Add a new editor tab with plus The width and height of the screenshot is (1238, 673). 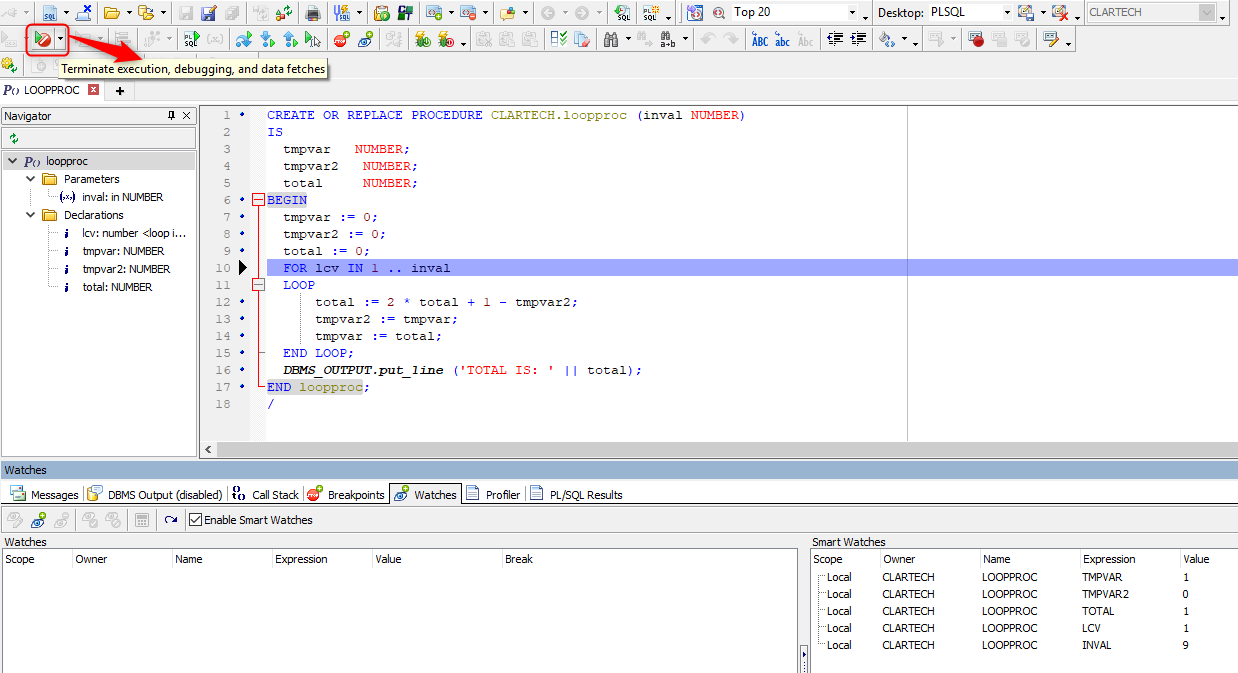tap(120, 91)
